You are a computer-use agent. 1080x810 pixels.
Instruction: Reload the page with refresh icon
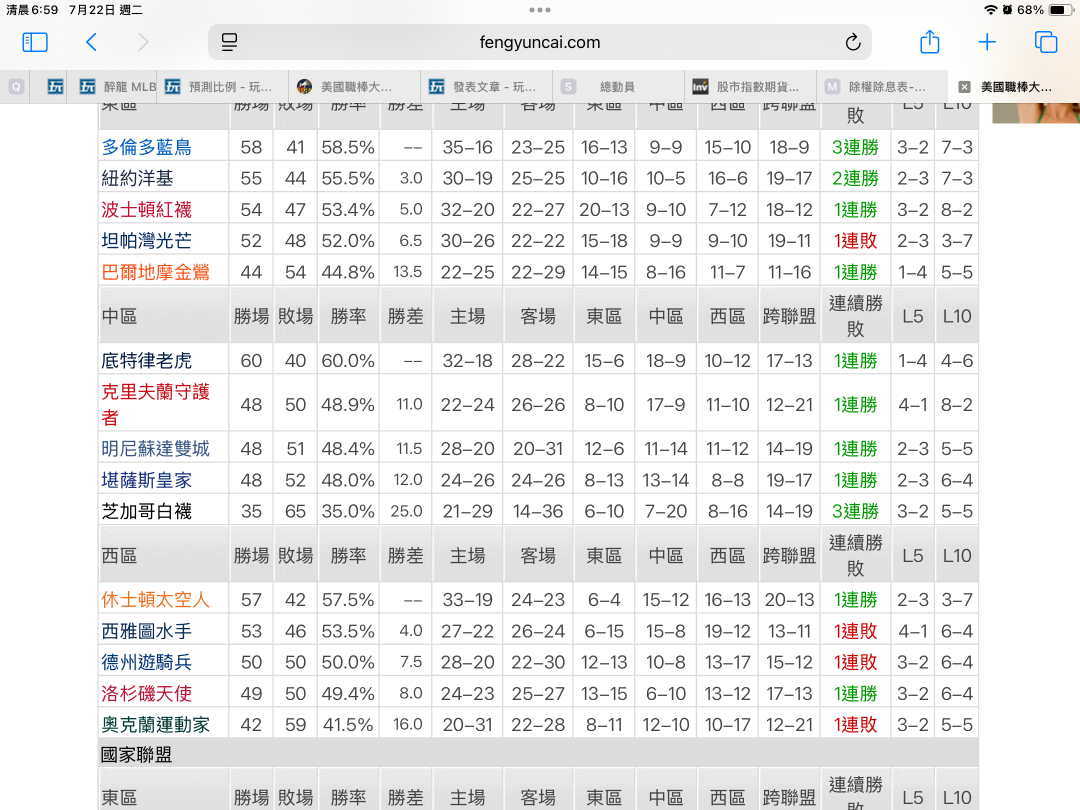click(x=853, y=42)
